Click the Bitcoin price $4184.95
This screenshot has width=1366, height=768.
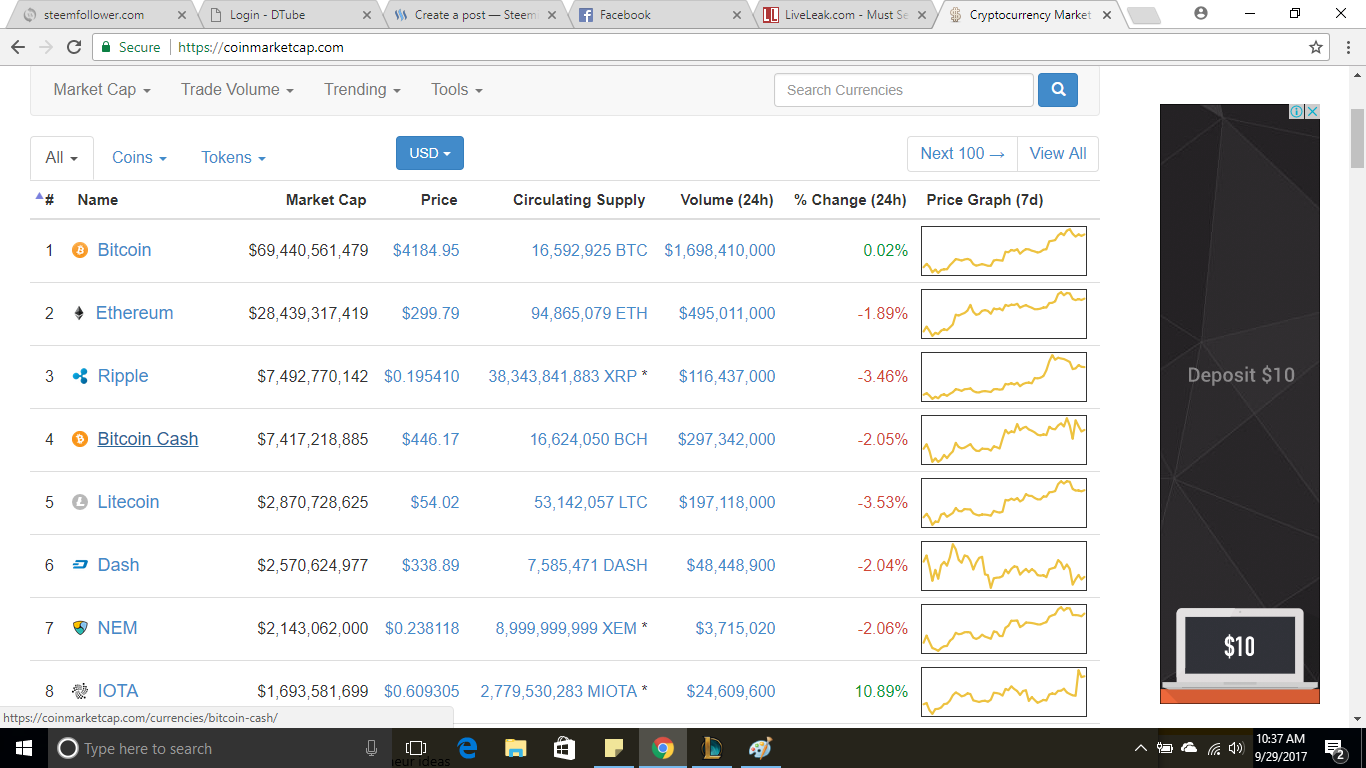[426, 250]
